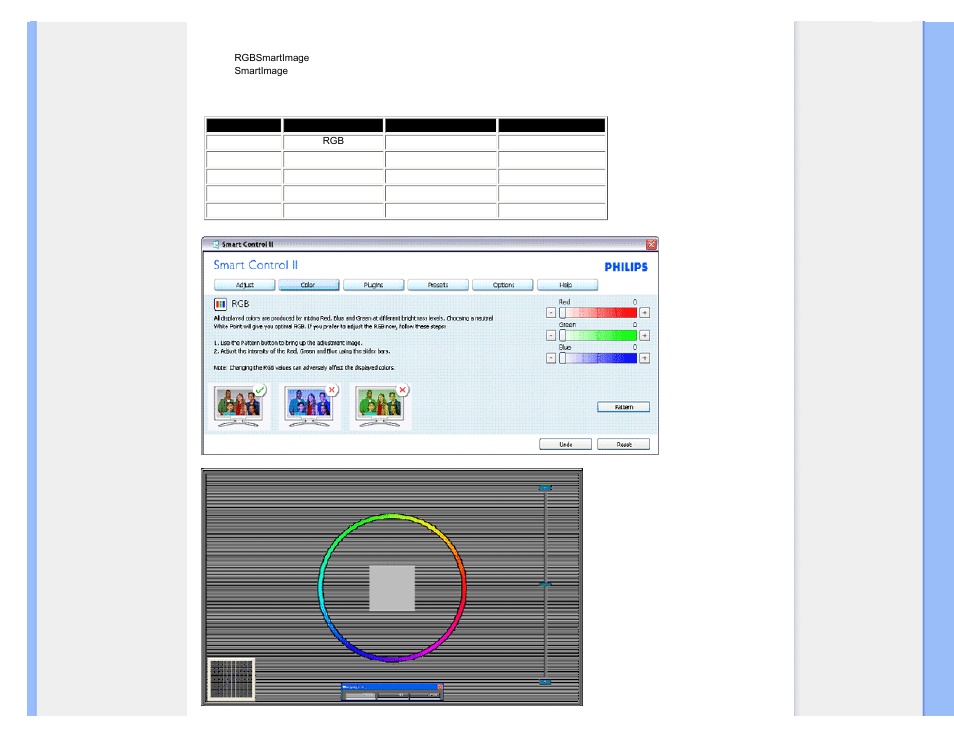Screen dimensions: 954x738
Task: Open the Presets tab
Action: (x=438, y=285)
